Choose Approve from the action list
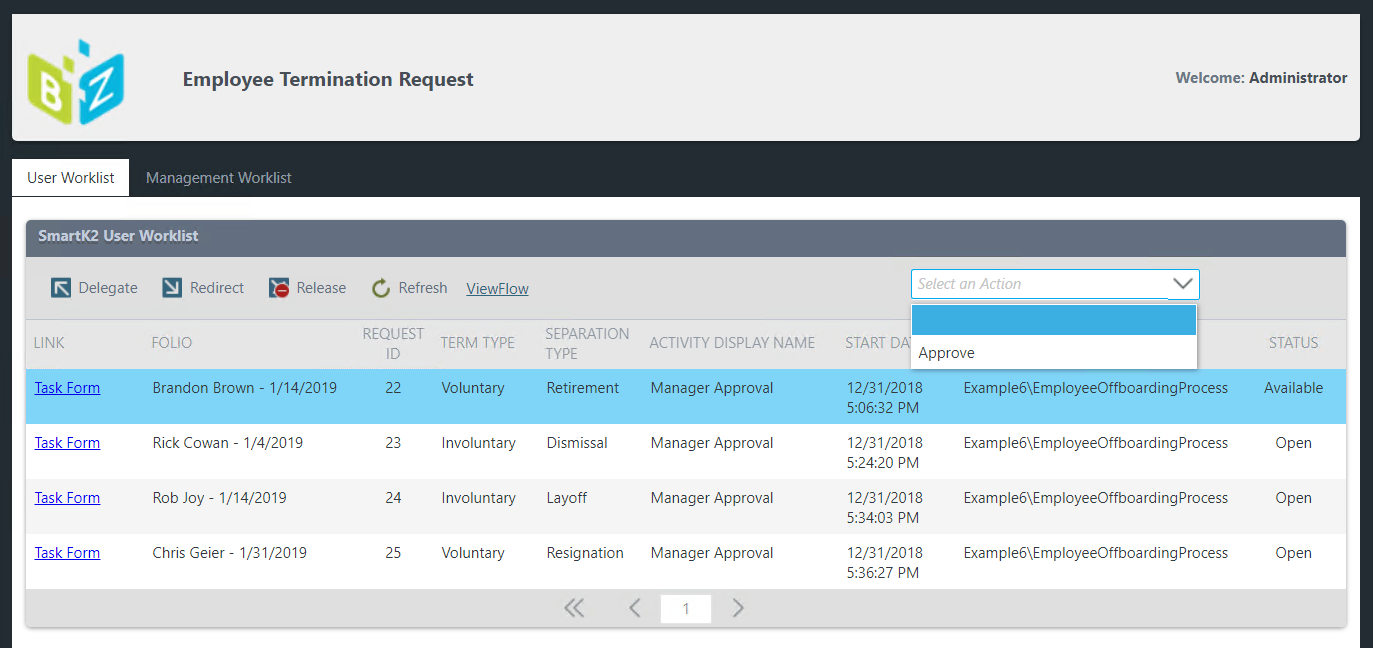Image resolution: width=1373 pixels, height=648 pixels. (1054, 353)
